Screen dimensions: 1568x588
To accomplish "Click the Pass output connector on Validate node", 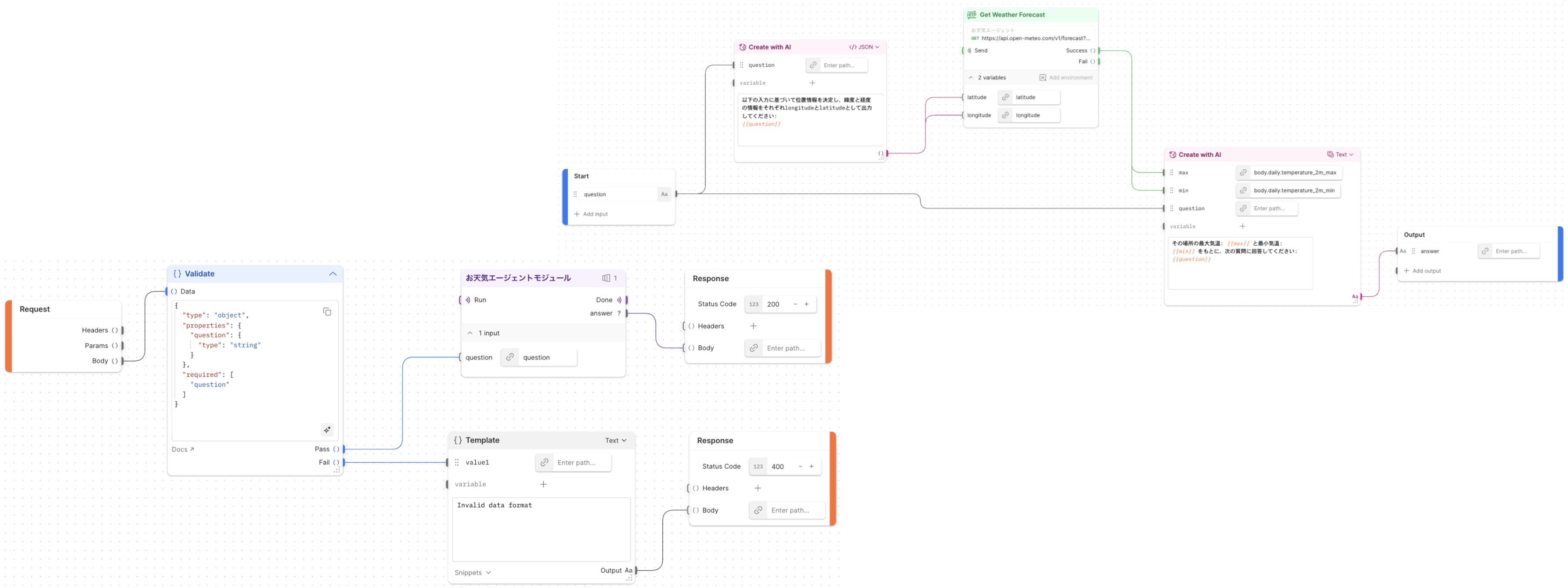I will click(x=343, y=449).
